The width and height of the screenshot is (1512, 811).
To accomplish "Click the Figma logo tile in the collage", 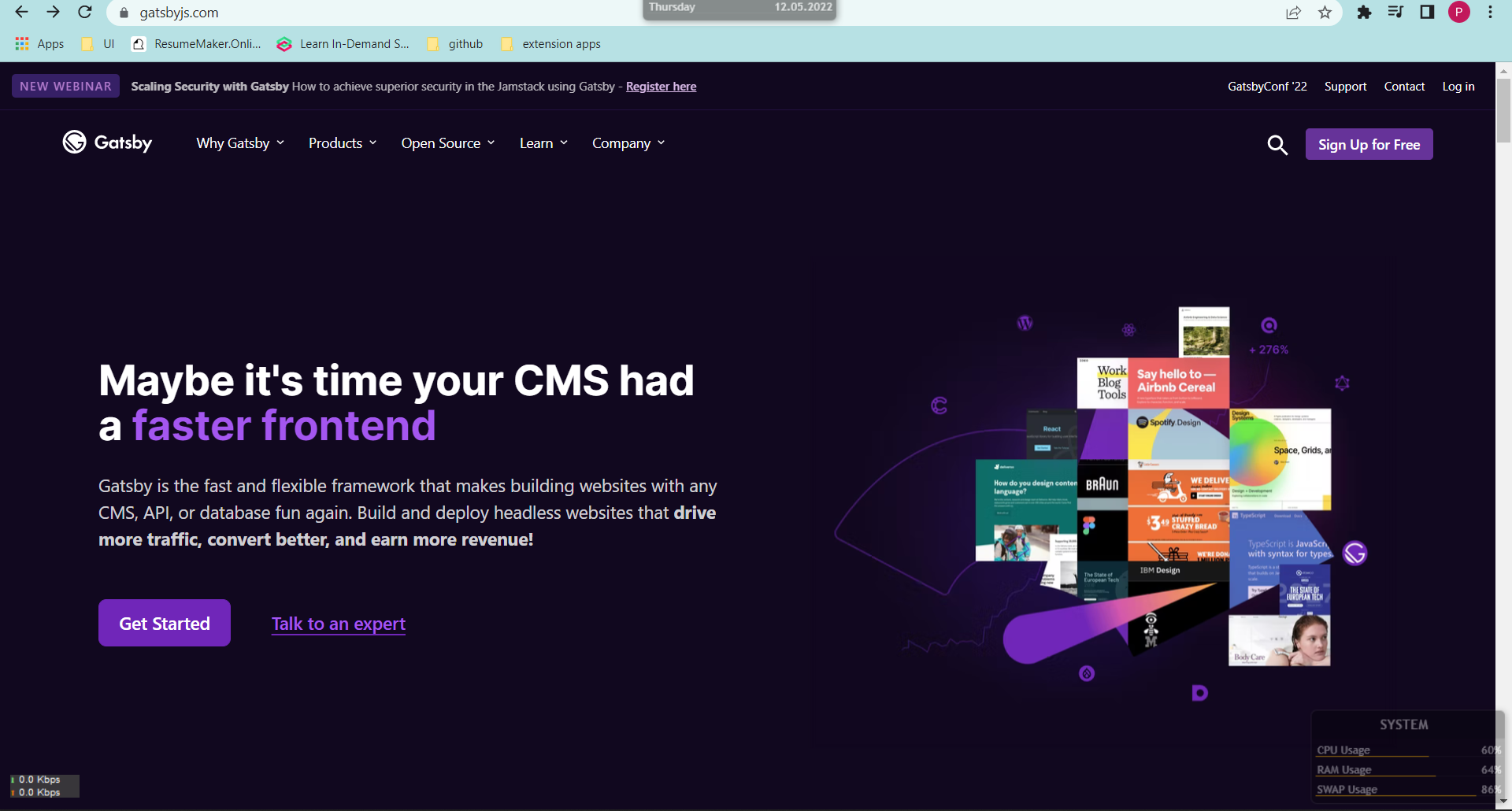I will (1089, 525).
